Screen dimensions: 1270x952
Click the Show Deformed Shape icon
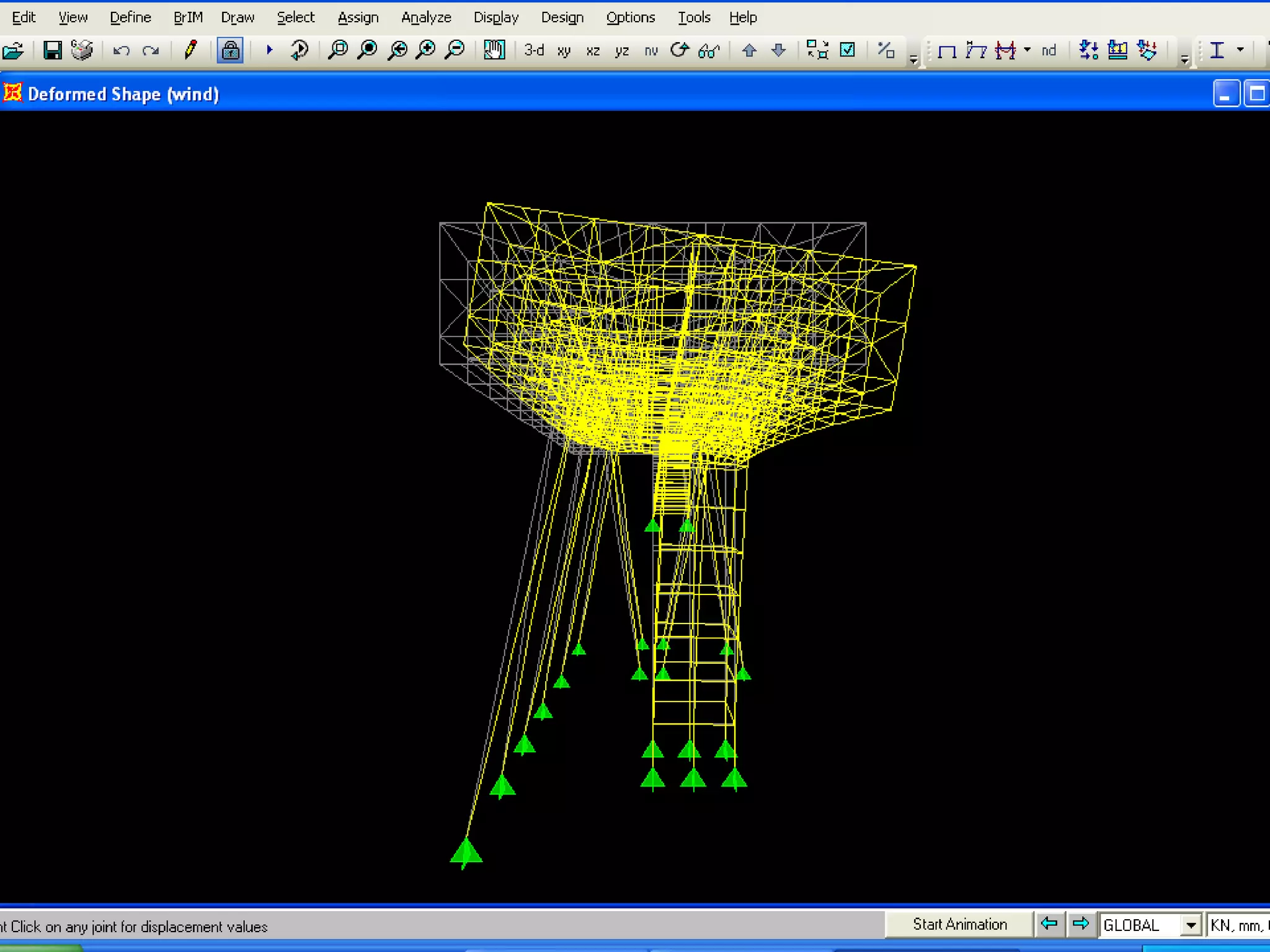pyautogui.click(x=976, y=50)
